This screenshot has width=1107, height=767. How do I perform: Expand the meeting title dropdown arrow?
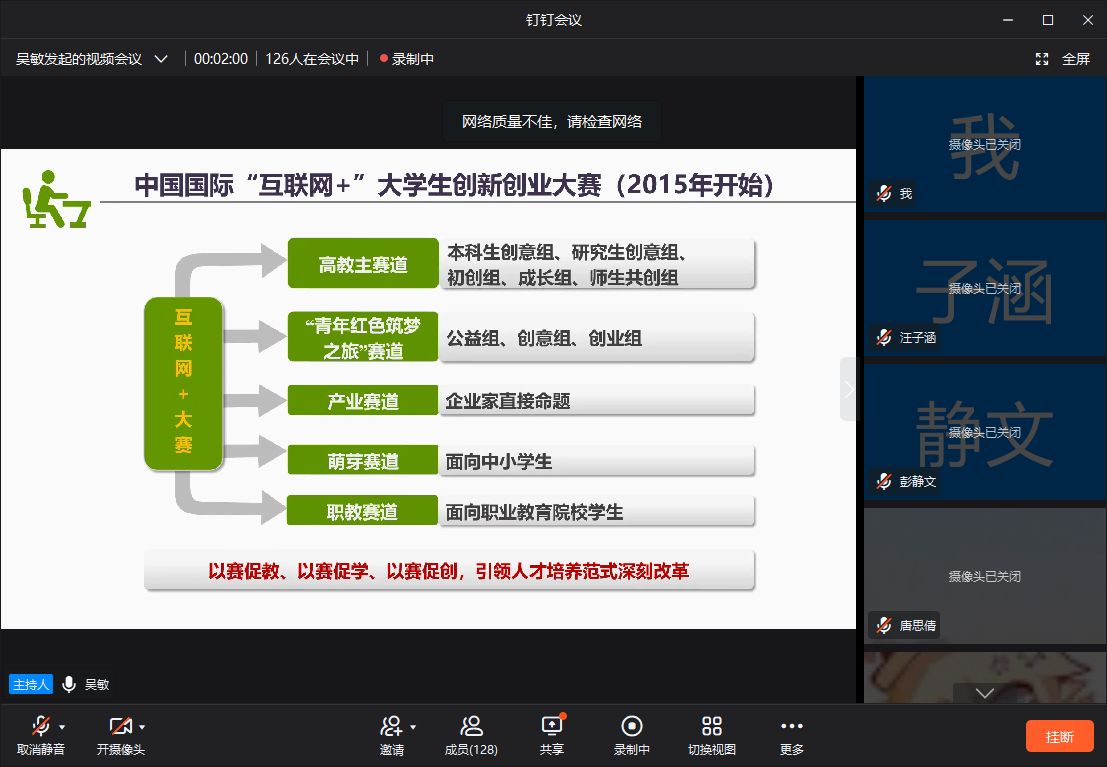161,59
